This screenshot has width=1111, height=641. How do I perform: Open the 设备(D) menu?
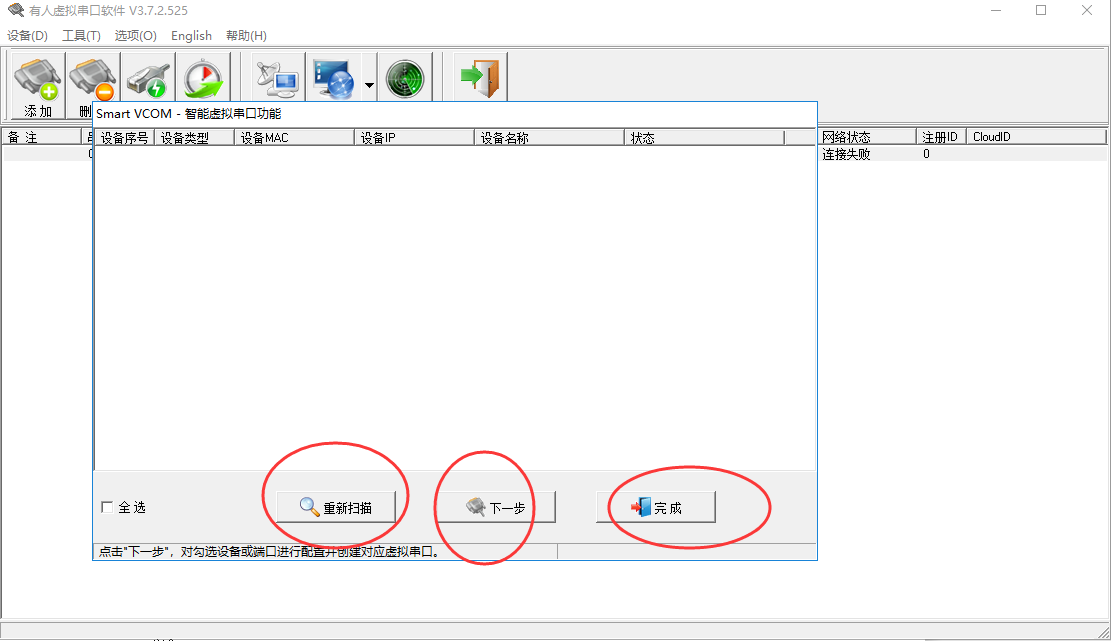click(x=27, y=36)
